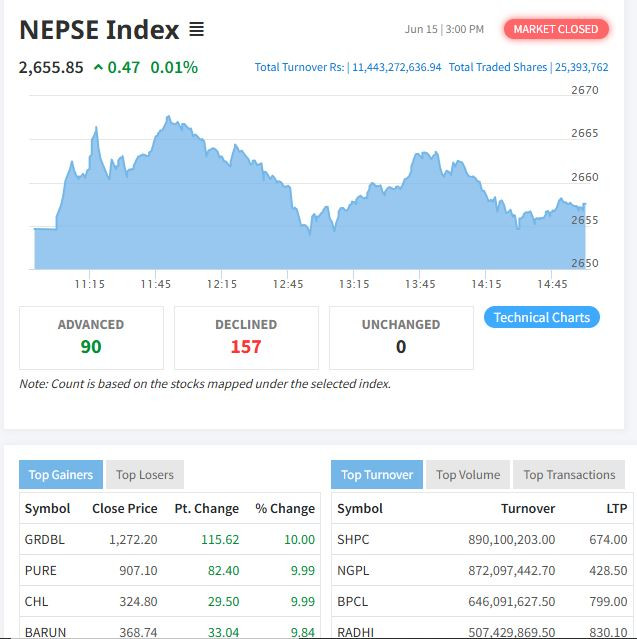Open the GRDBL stock symbol link
The height and width of the screenshot is (639, 637).
point(45,539)
